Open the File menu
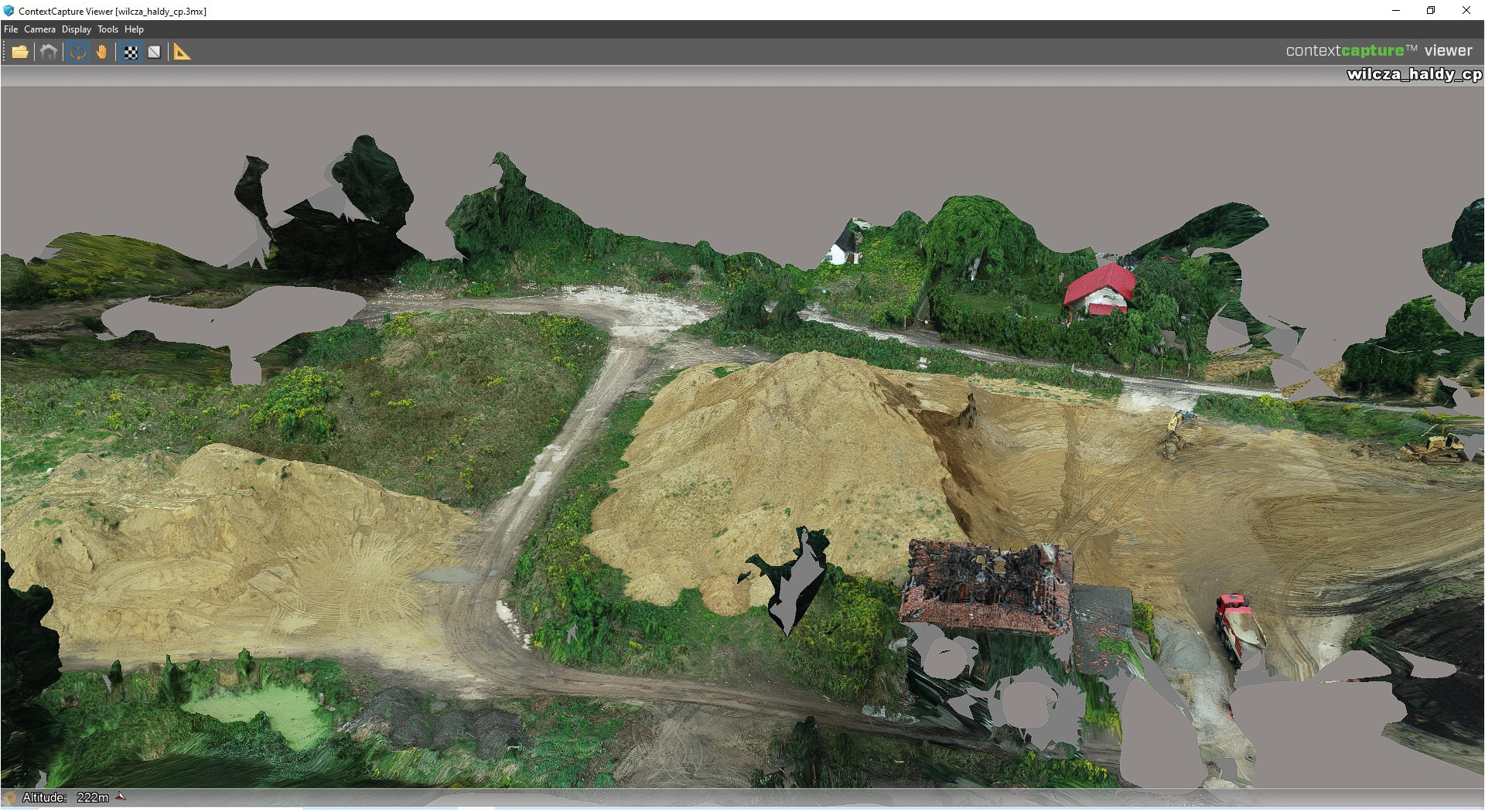 [x=11, y=29]
